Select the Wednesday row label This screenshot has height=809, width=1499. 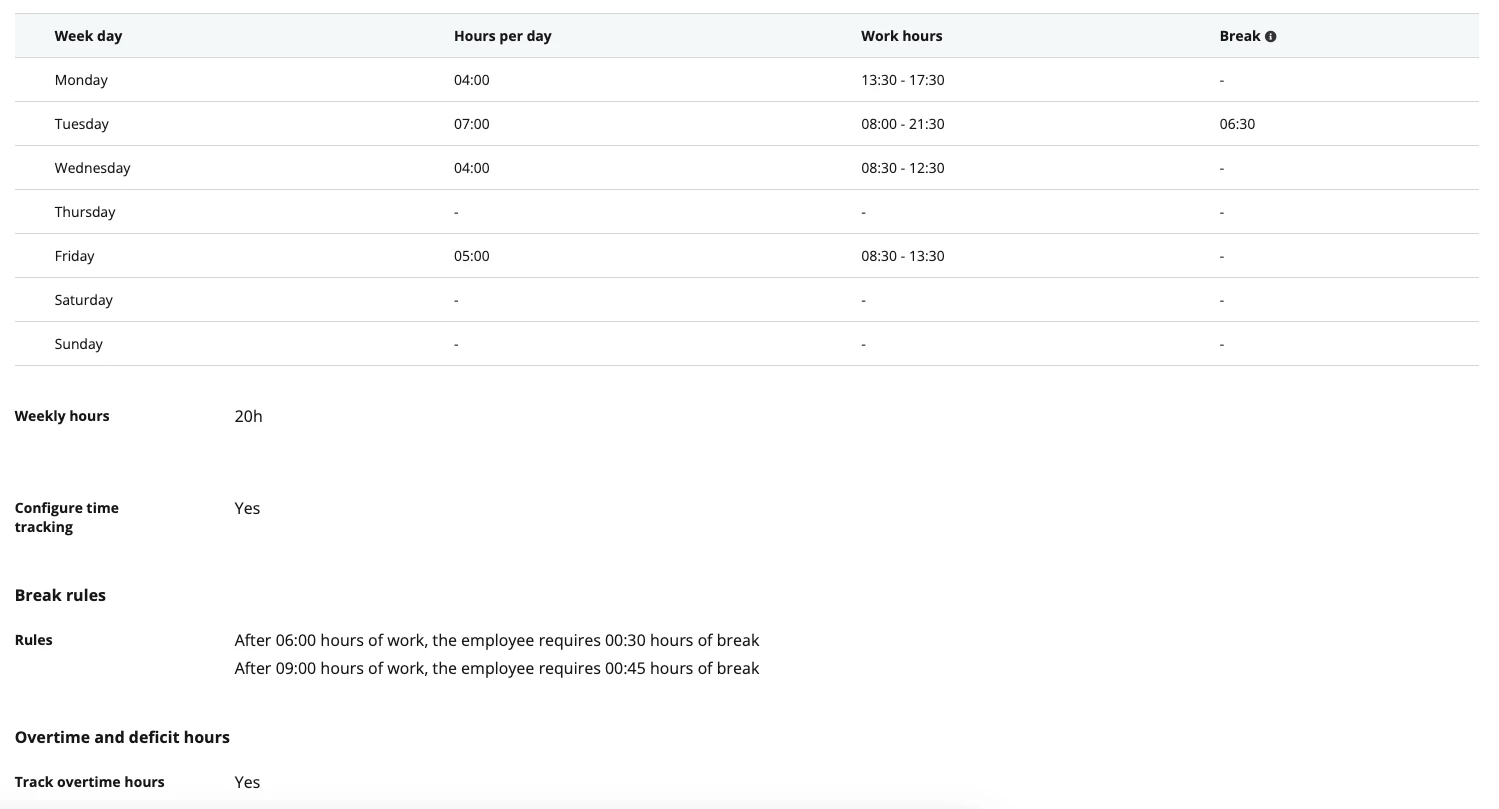[93, 168]
